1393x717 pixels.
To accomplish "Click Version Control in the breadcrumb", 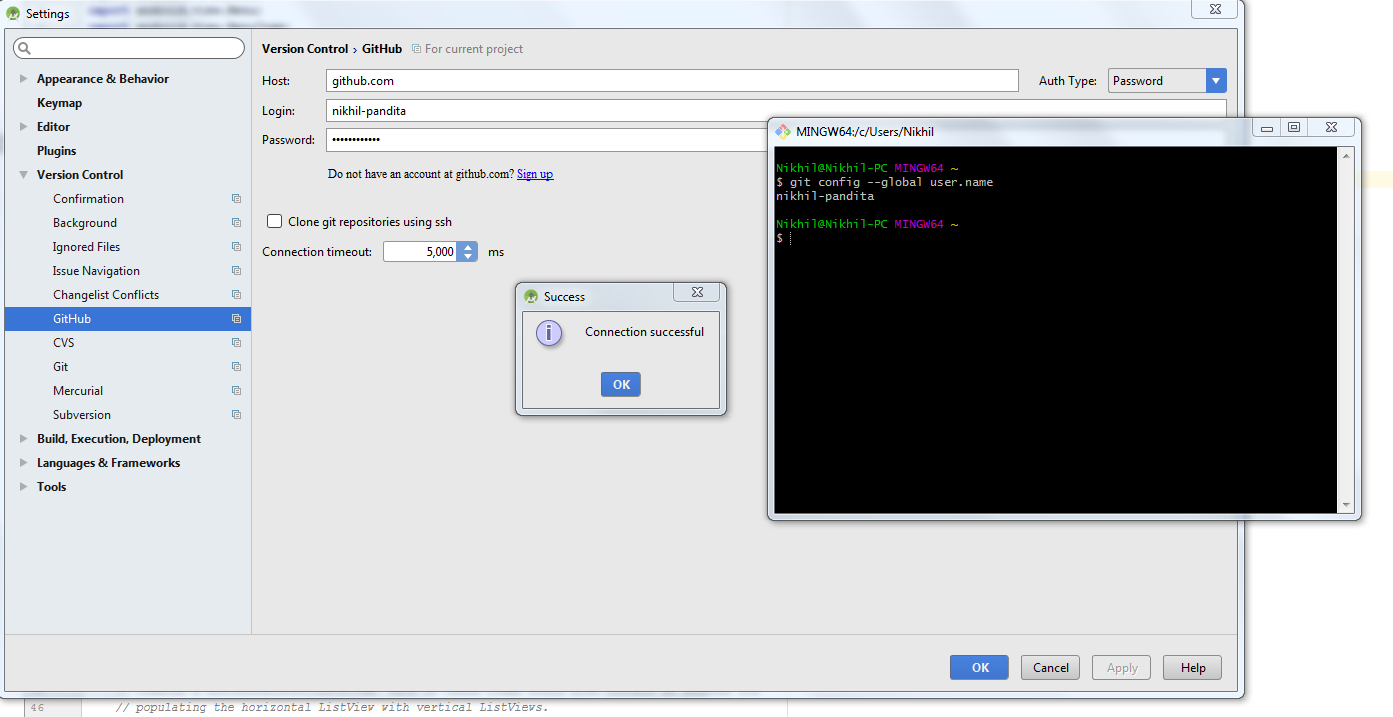I will (305, 49).
